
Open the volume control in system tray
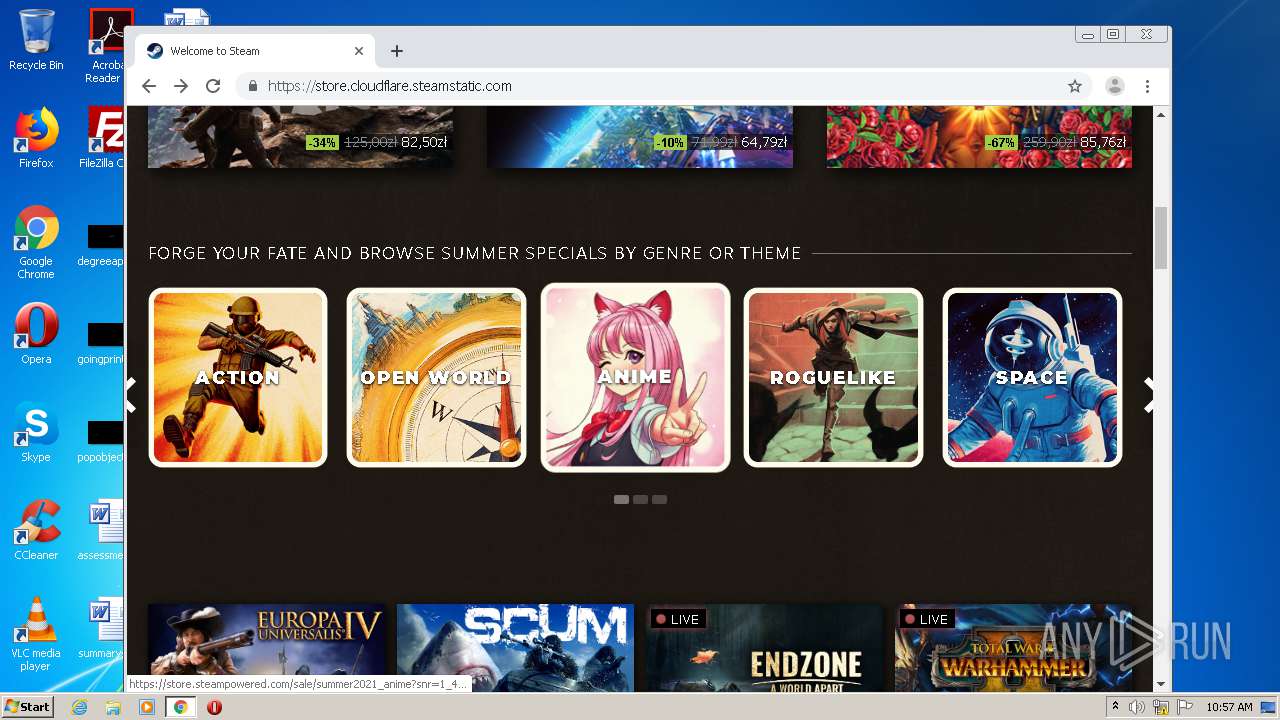(x=1137, y=707)
